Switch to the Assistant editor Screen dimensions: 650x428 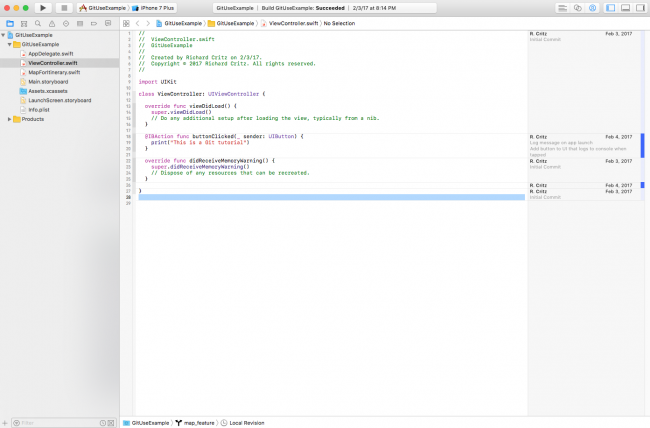pos(577,8)
